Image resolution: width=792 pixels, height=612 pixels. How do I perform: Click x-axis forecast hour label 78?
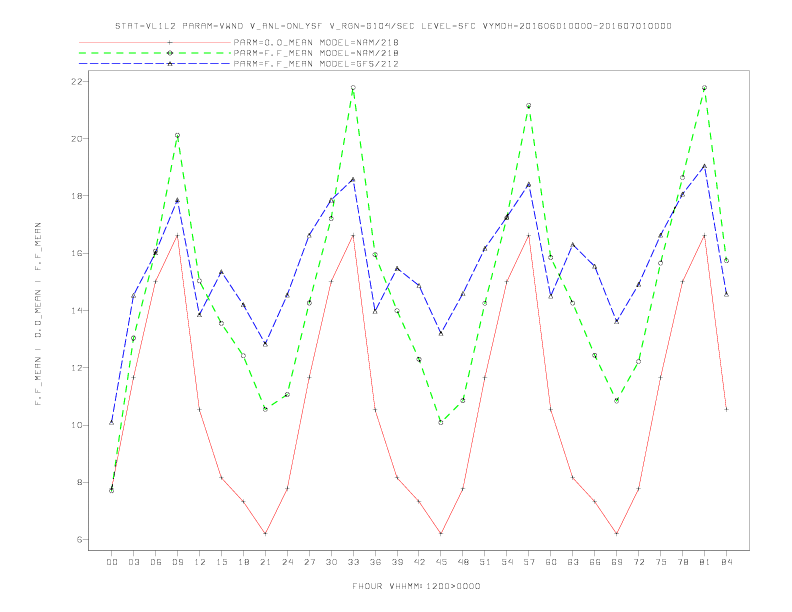tap(683, 562)
